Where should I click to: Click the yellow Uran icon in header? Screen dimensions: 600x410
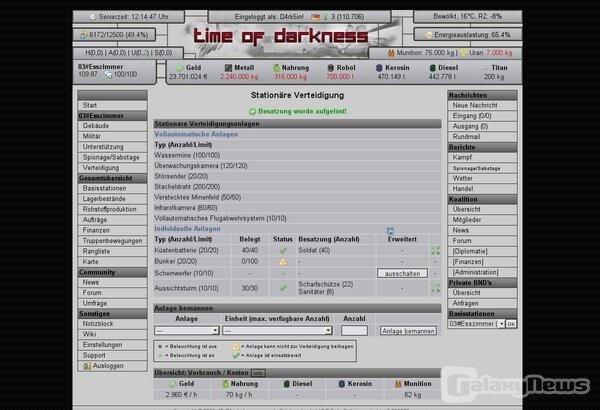click(x=463, y=53)
